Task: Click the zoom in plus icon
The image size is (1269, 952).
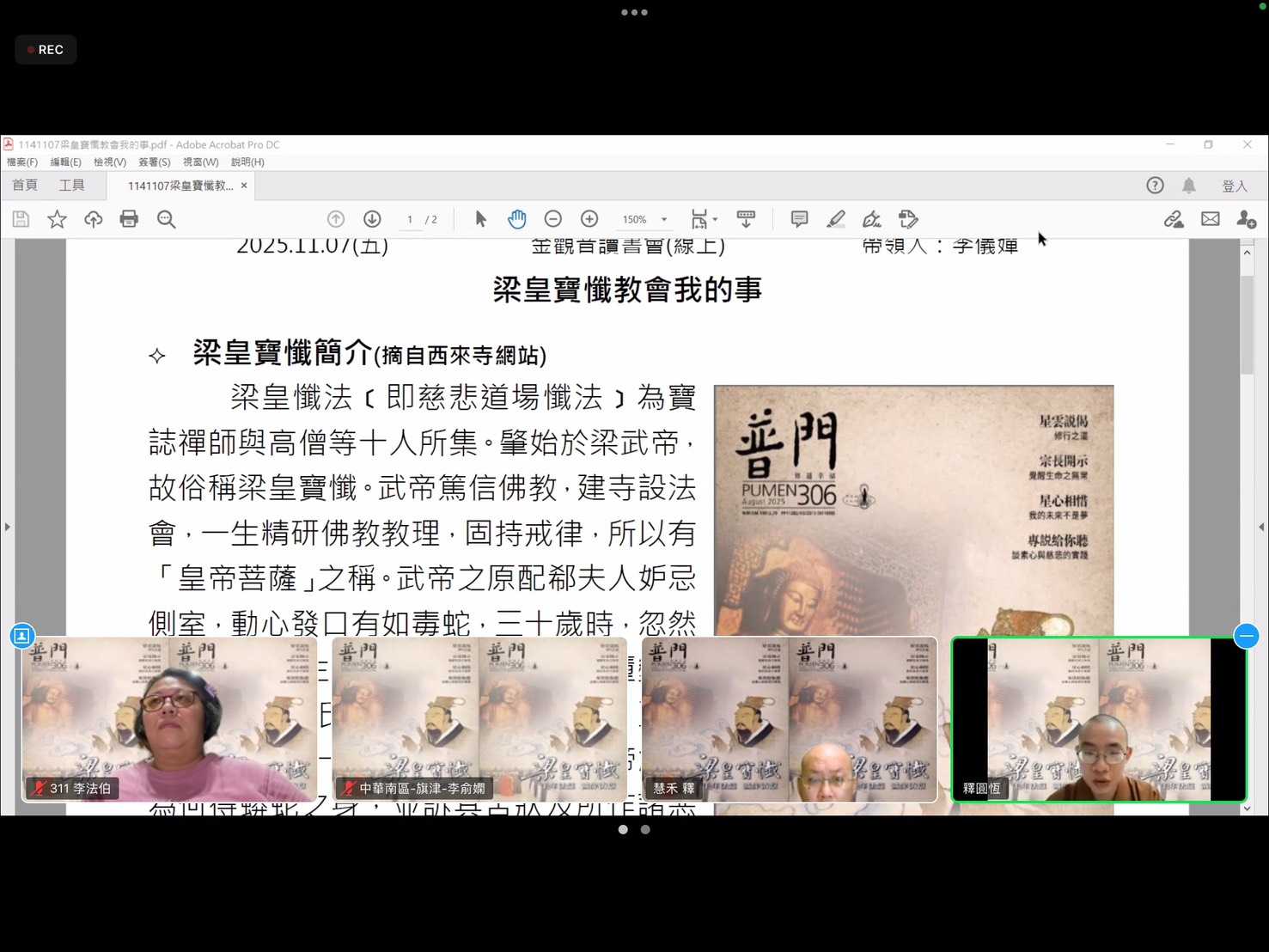Action: (x=589, y=219)
